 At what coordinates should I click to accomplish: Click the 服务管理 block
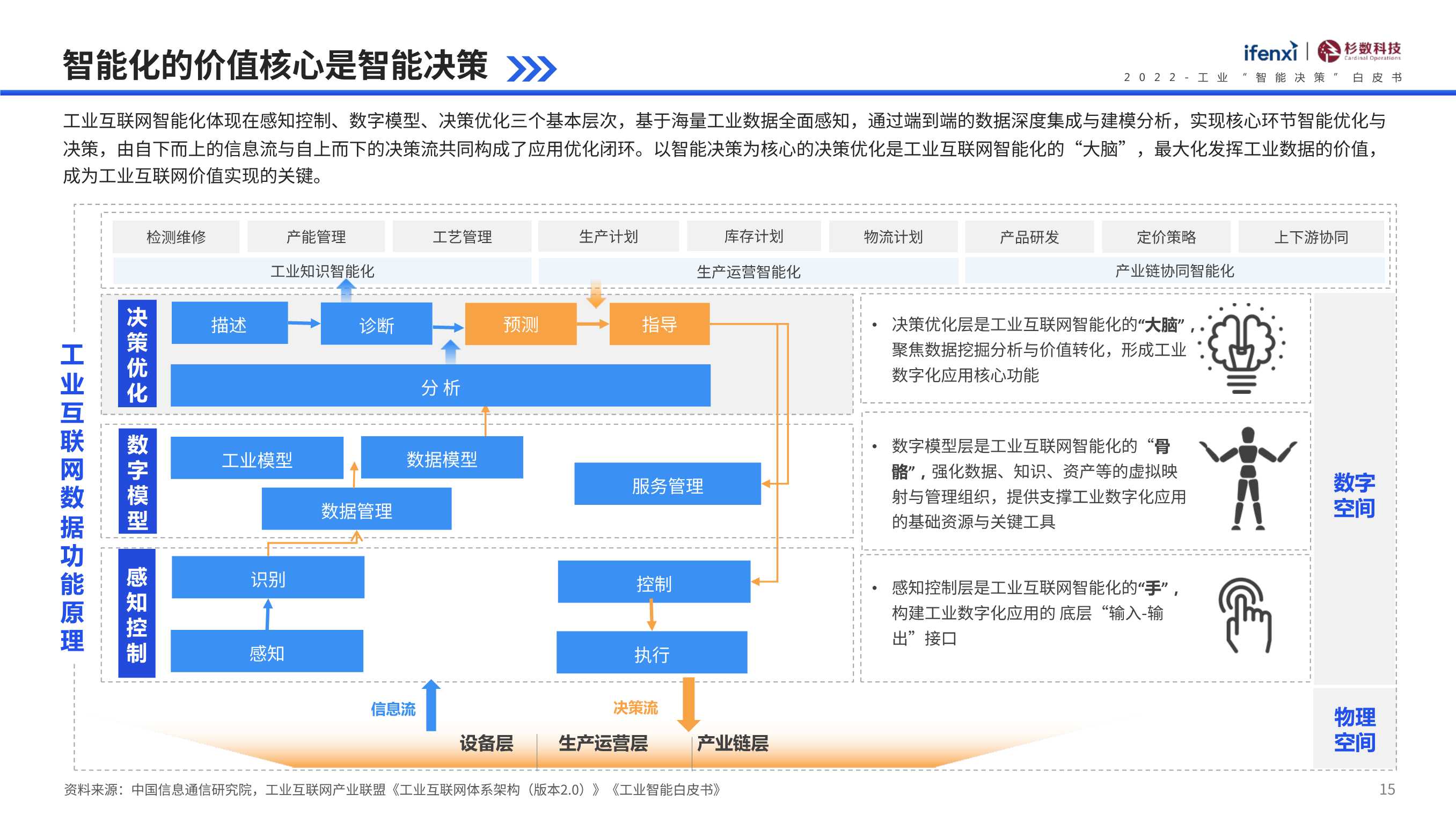click(667, 484)
